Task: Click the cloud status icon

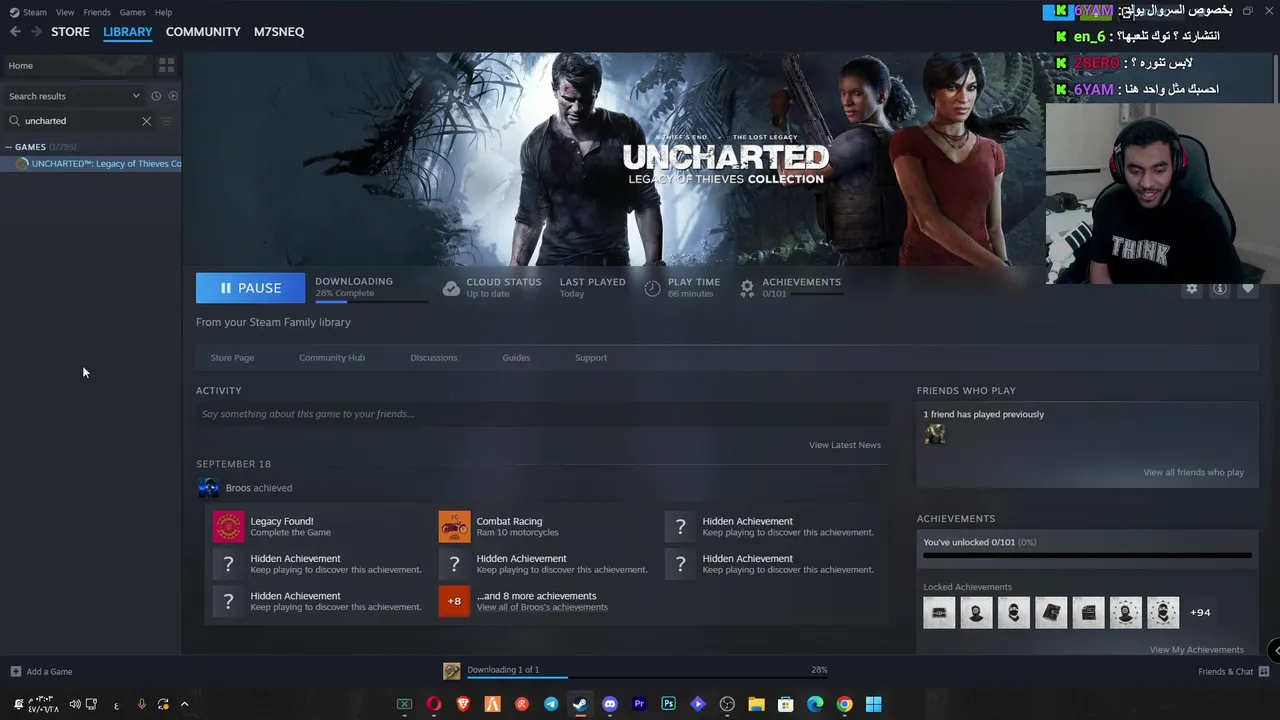Action: point(451,288)
